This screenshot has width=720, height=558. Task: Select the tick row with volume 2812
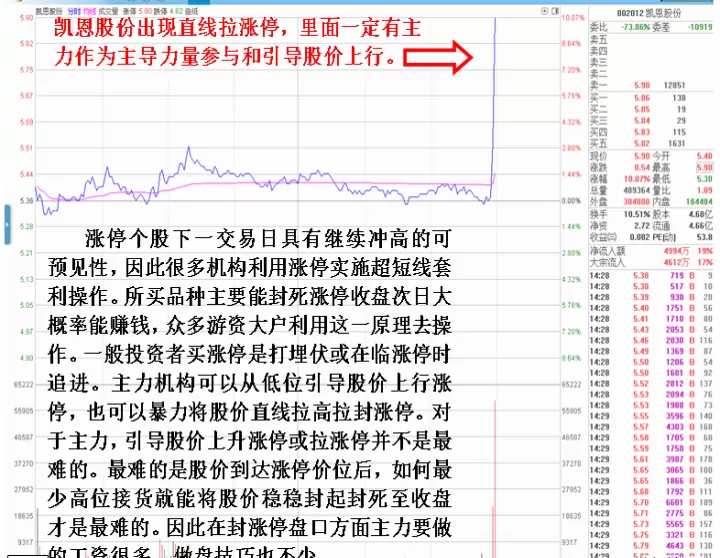(x=651, y=383)
